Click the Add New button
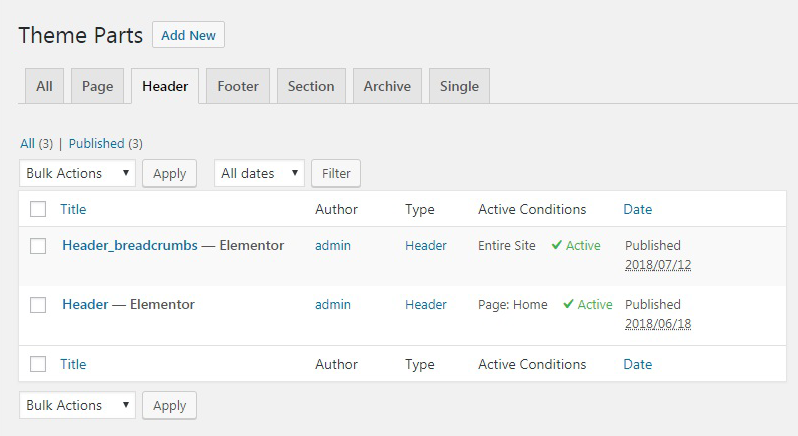 pyautogui.click(x=188, y=35)
